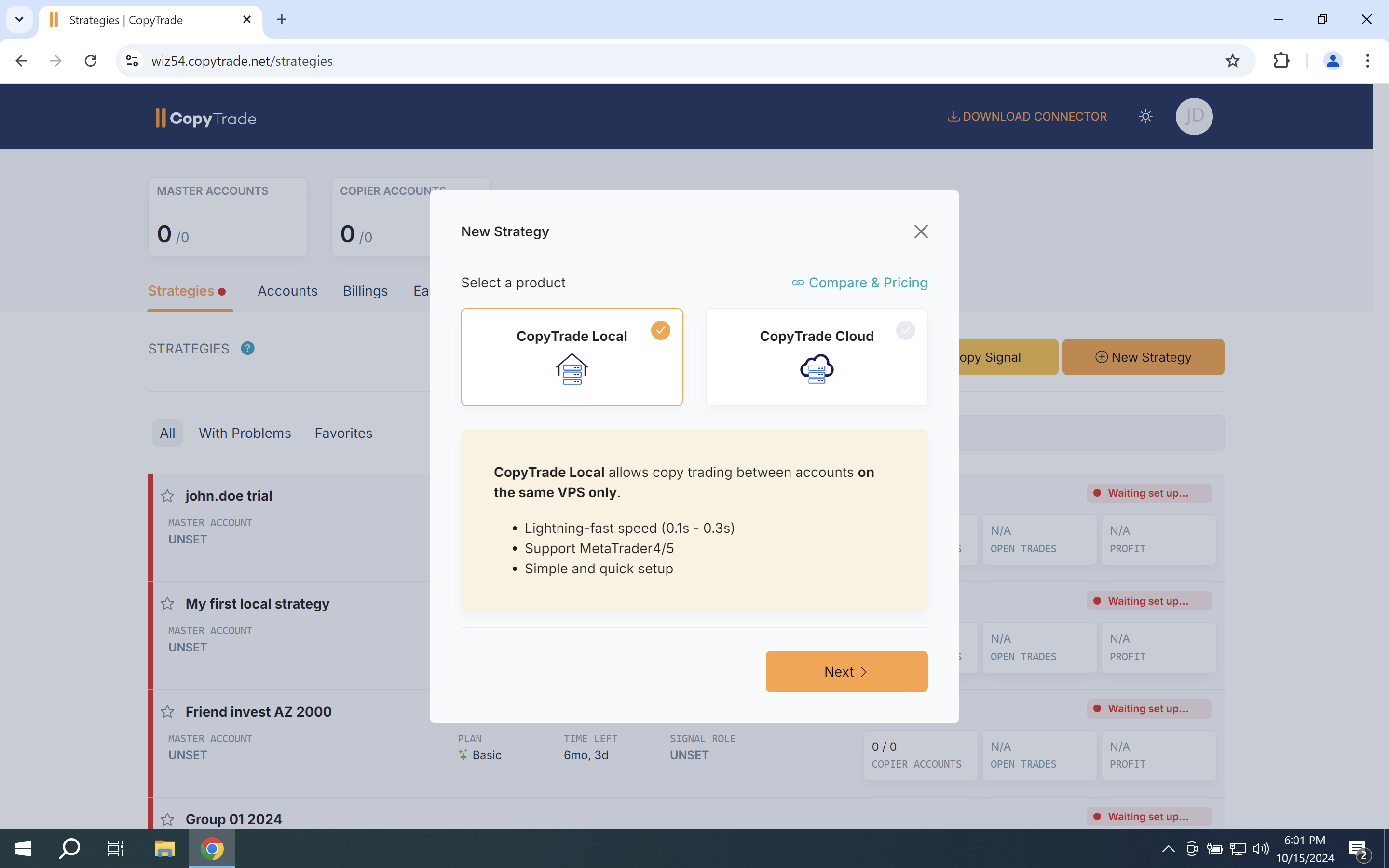Click the 0 / 0 Copier Accounts box
The height and width of the screenshot is (868, 1389).
(x=921, y=755)
